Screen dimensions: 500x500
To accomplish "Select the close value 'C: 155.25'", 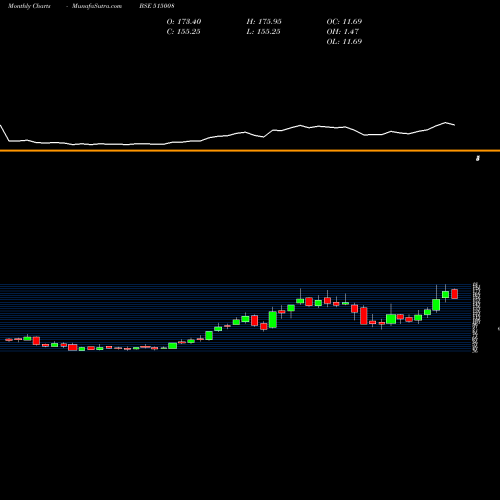I will click(x=183, y=32).
